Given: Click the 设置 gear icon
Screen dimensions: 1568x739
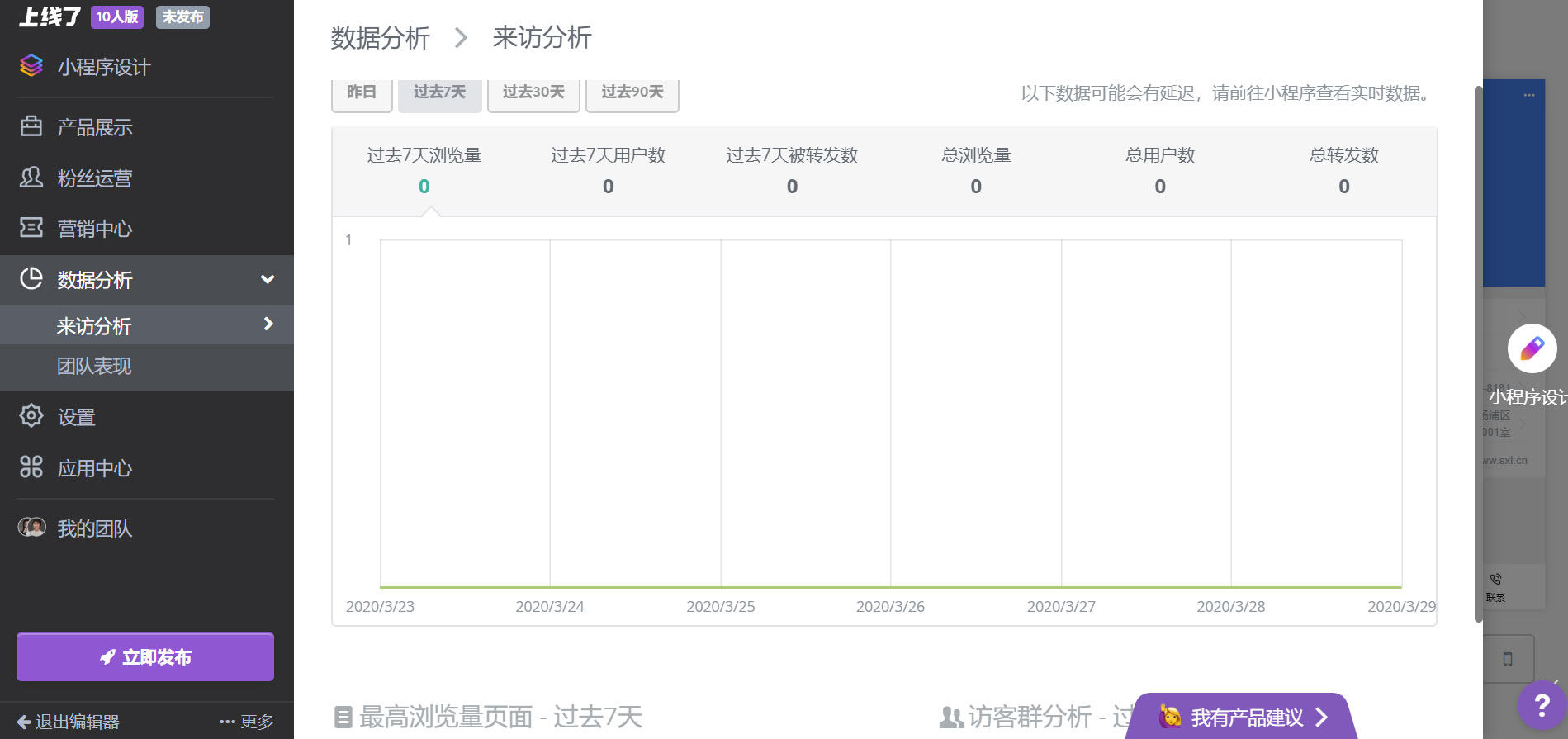Looking at the screenshot, I should tap(31, 416).
